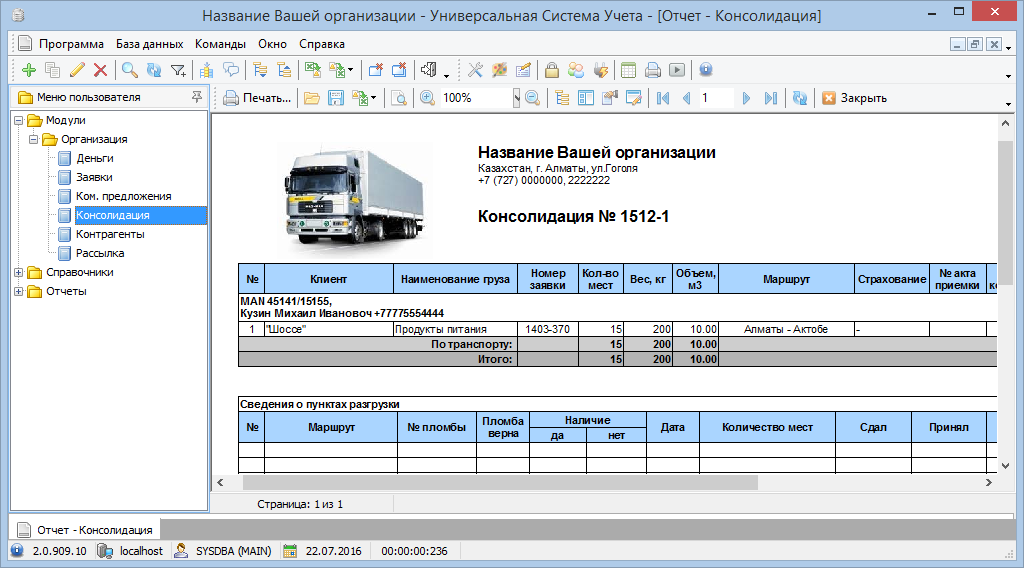
Task: Open the Команды menu
Action: pos(220,44)
